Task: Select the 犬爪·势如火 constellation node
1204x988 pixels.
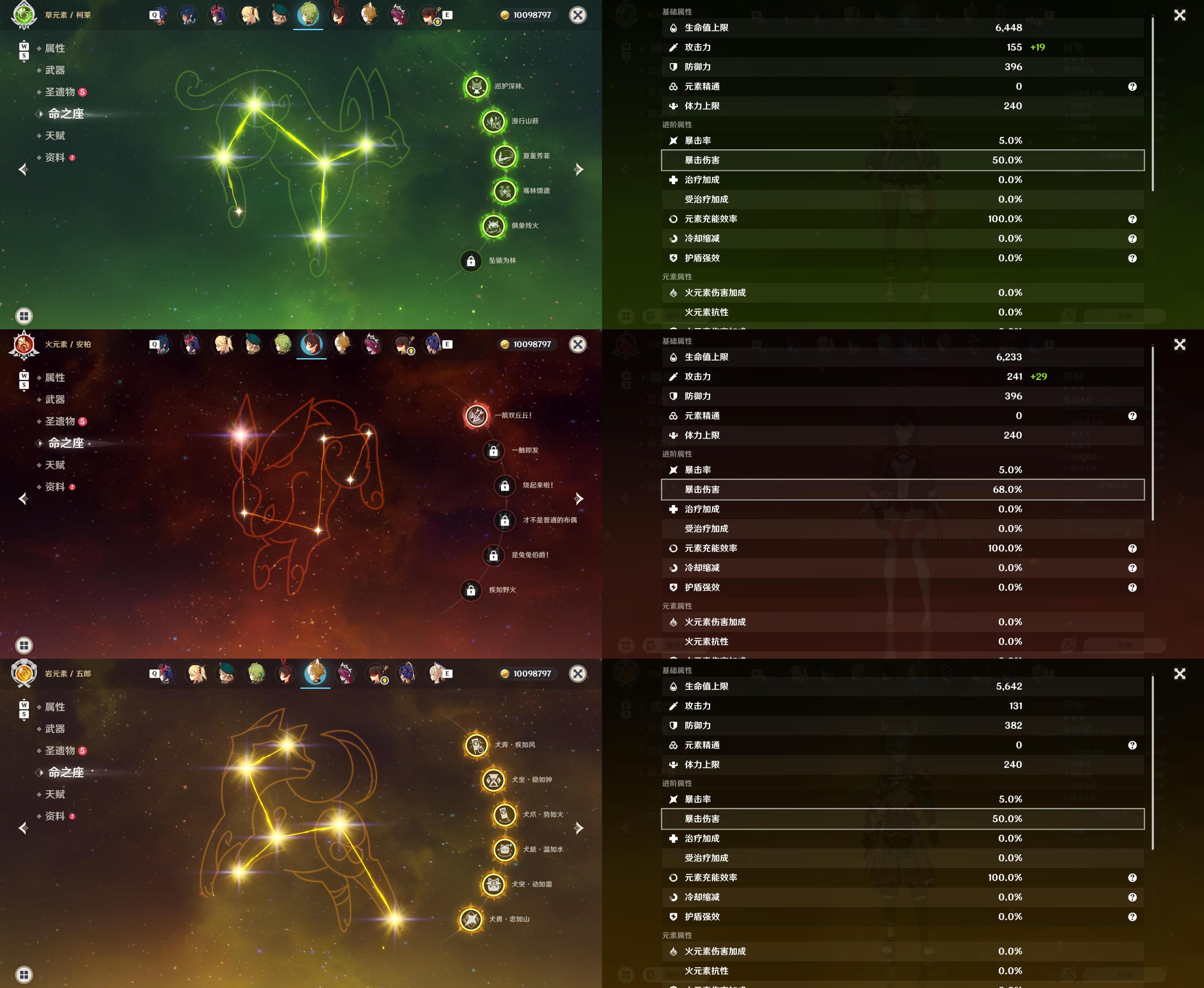Action: (x=505, y=815)
